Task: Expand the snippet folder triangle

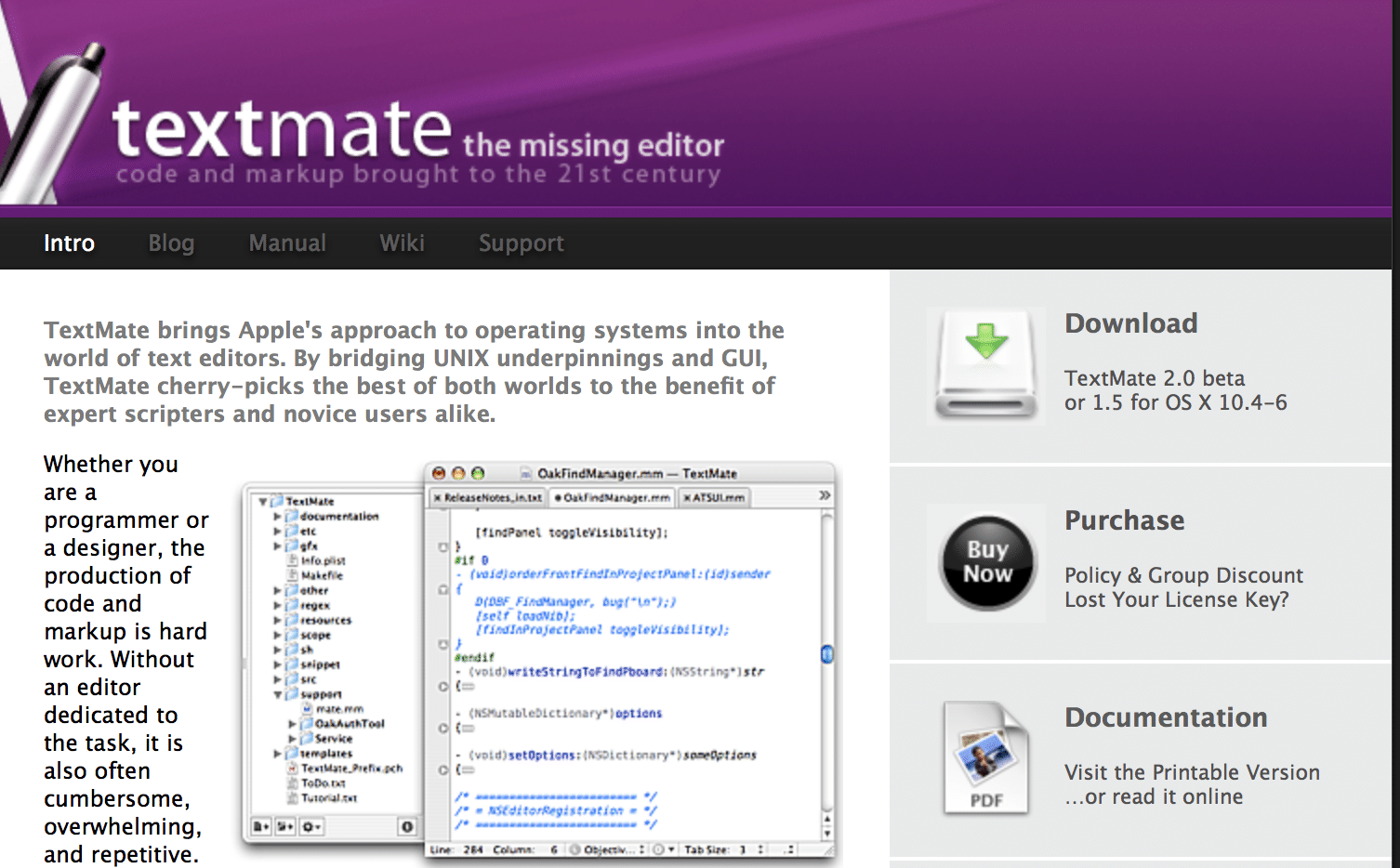Action: coord(277,664)
